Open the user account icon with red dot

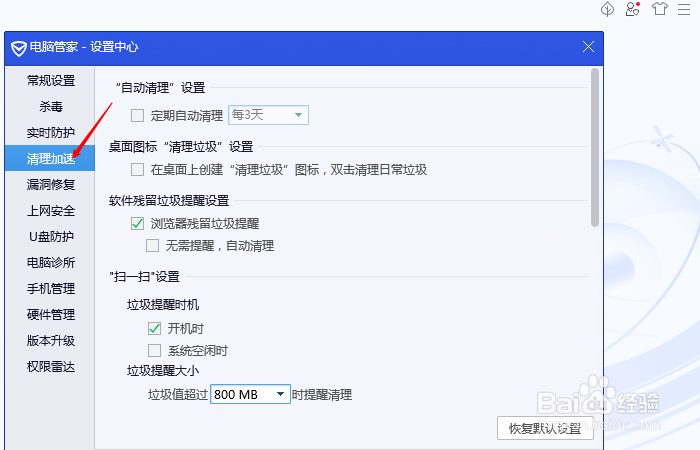[633, 9]
